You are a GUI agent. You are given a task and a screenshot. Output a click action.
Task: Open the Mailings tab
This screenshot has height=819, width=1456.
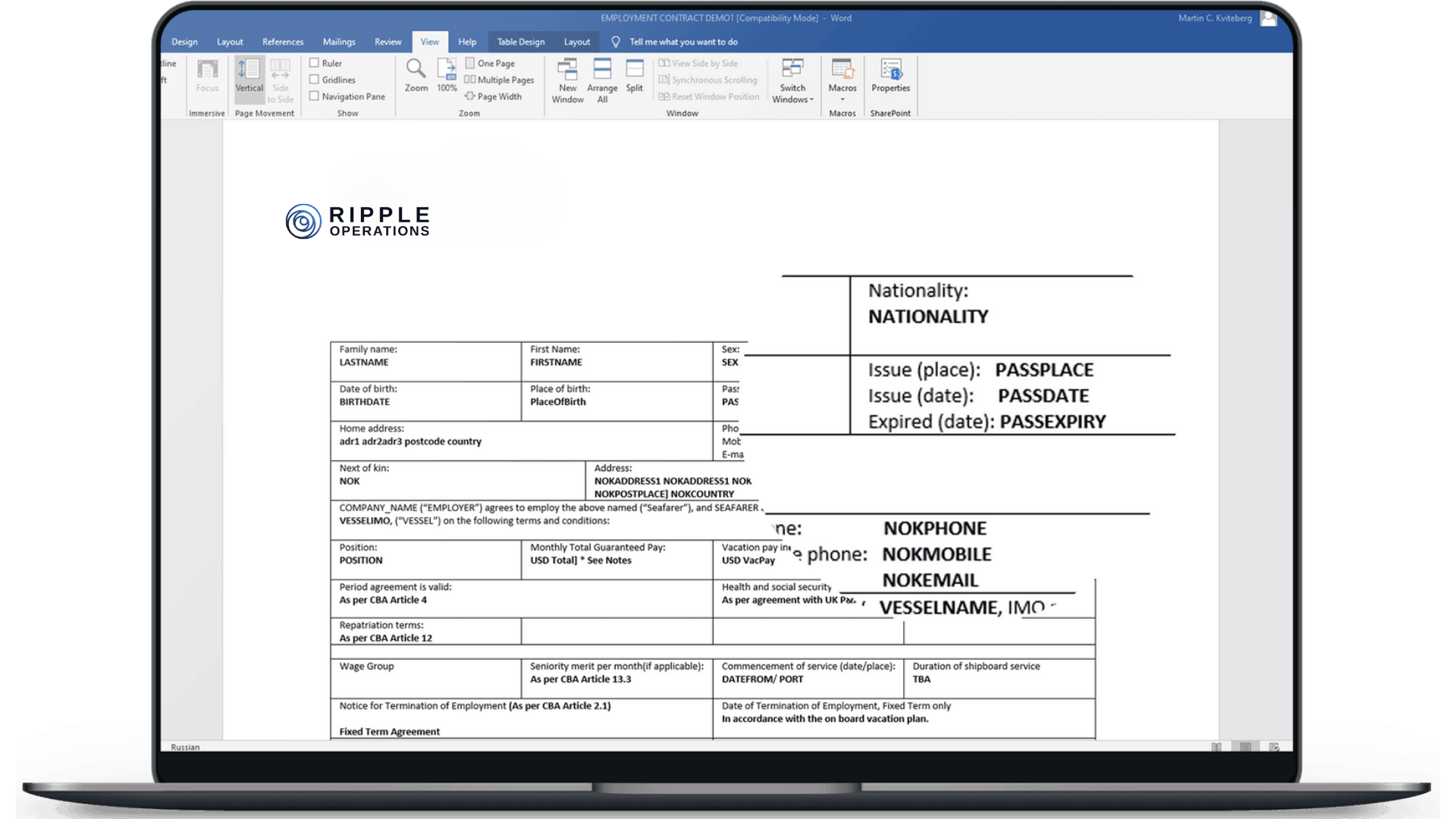pos(339,42)
